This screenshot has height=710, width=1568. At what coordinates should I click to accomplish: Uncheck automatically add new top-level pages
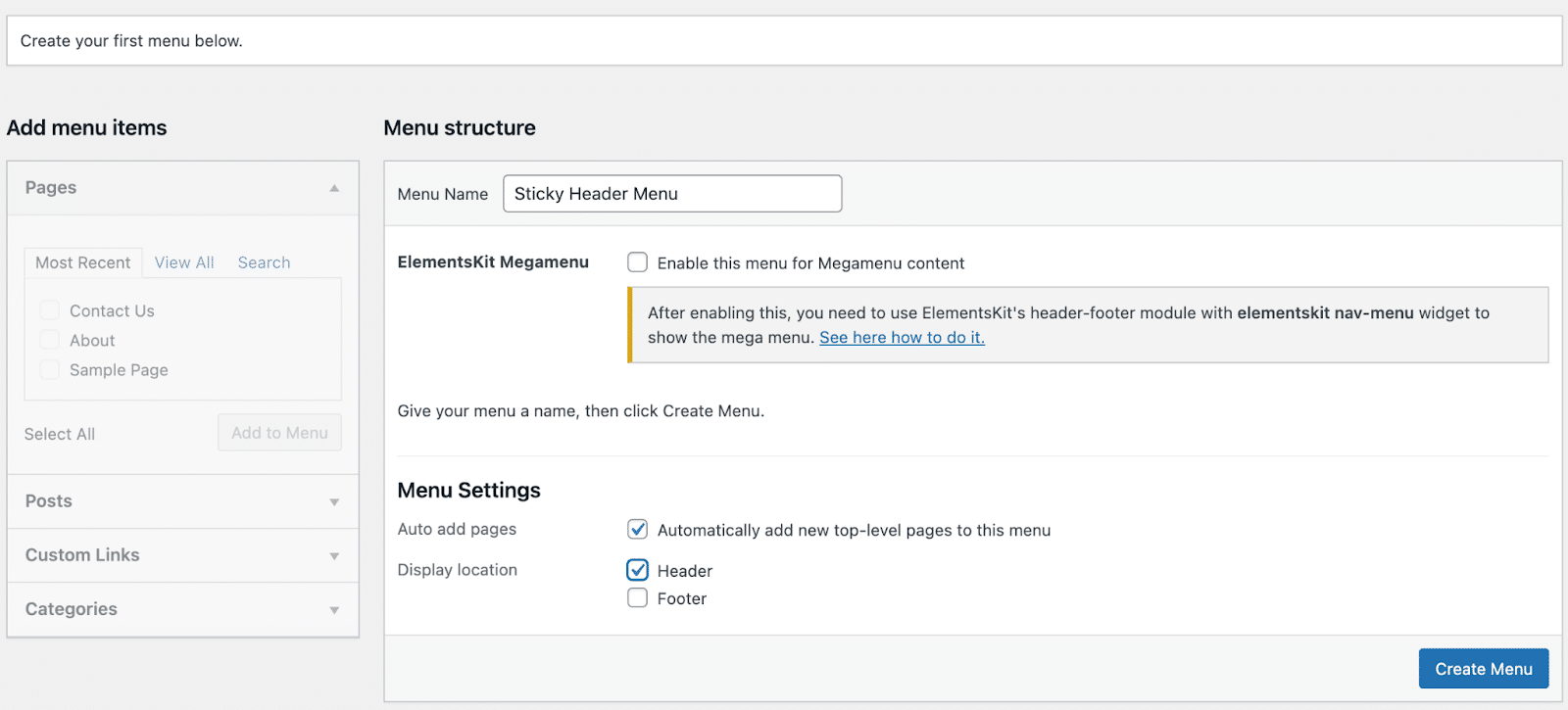click(x=638, y=530)
